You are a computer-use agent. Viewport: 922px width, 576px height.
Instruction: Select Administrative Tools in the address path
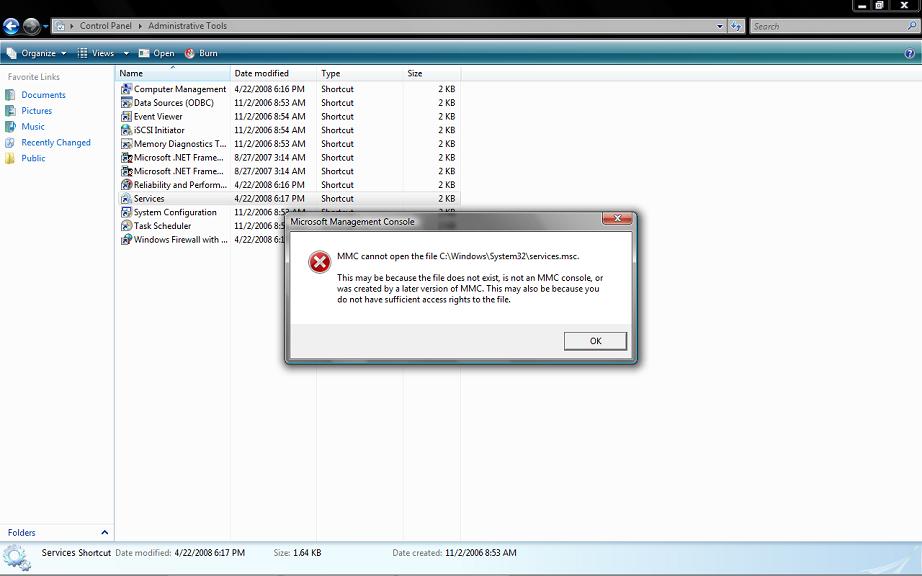[187, 26]
